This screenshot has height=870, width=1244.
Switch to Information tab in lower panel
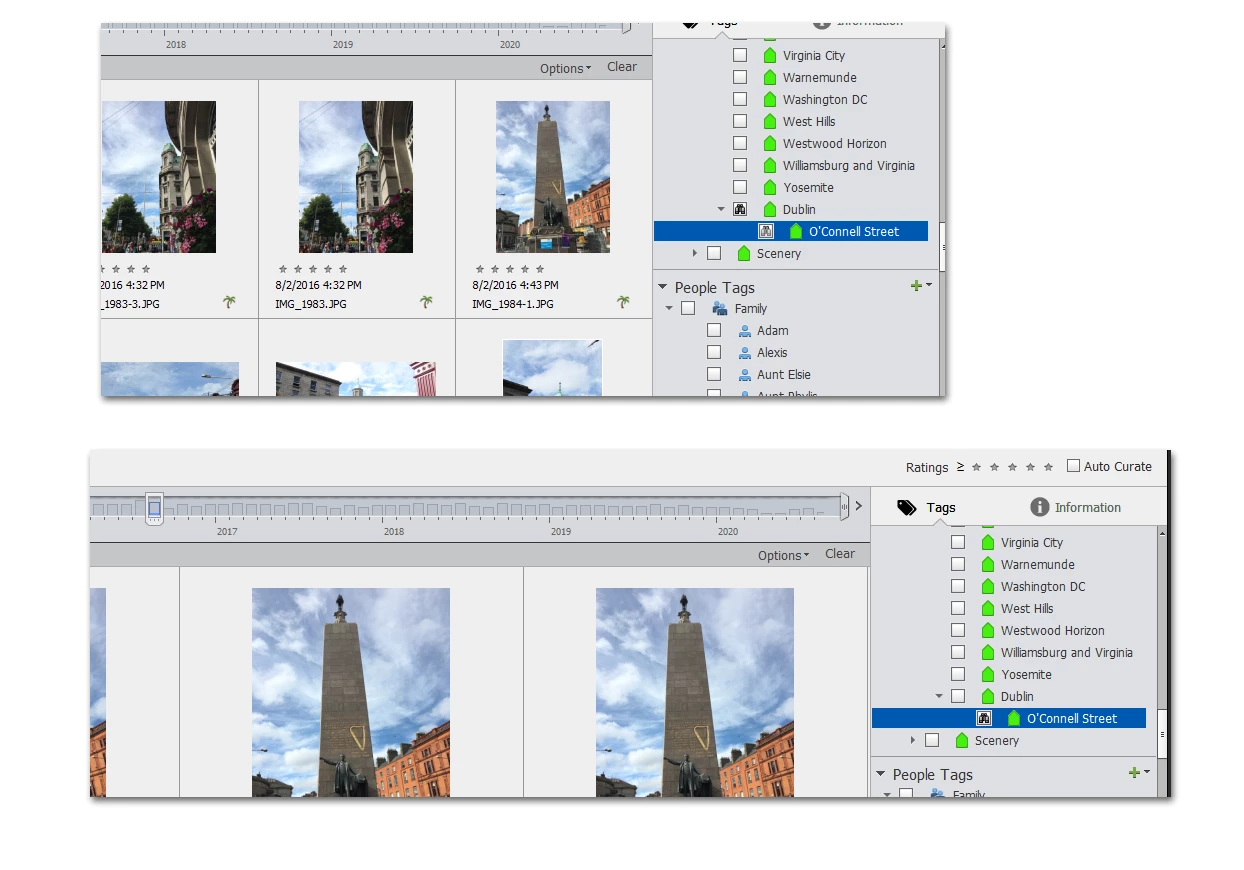coord(1076,507)
